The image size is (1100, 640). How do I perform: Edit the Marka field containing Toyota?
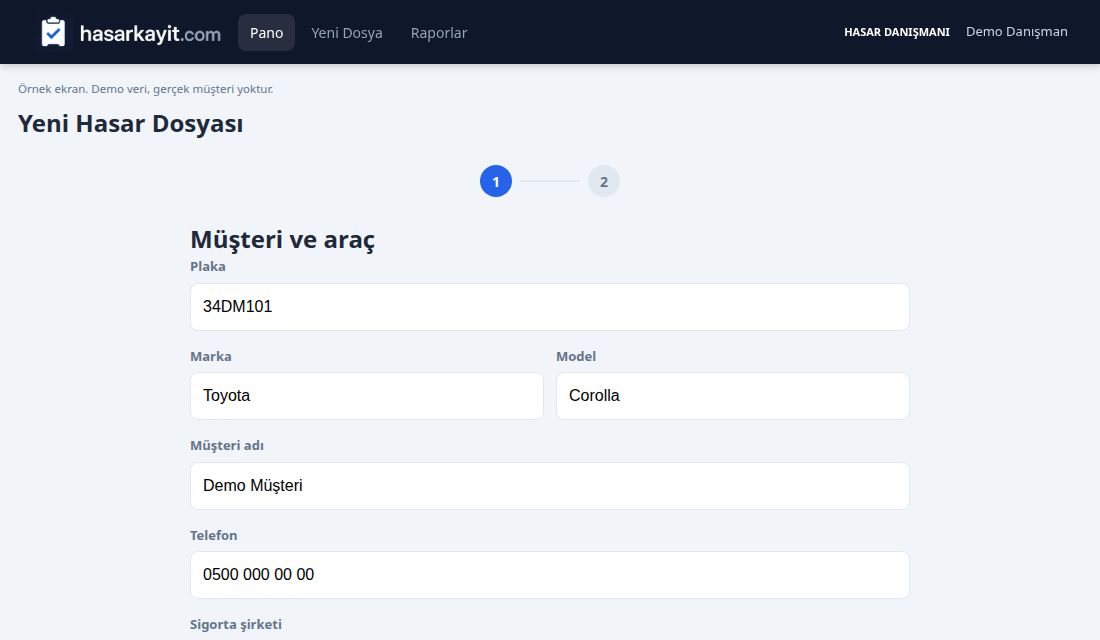pos(366,396)
